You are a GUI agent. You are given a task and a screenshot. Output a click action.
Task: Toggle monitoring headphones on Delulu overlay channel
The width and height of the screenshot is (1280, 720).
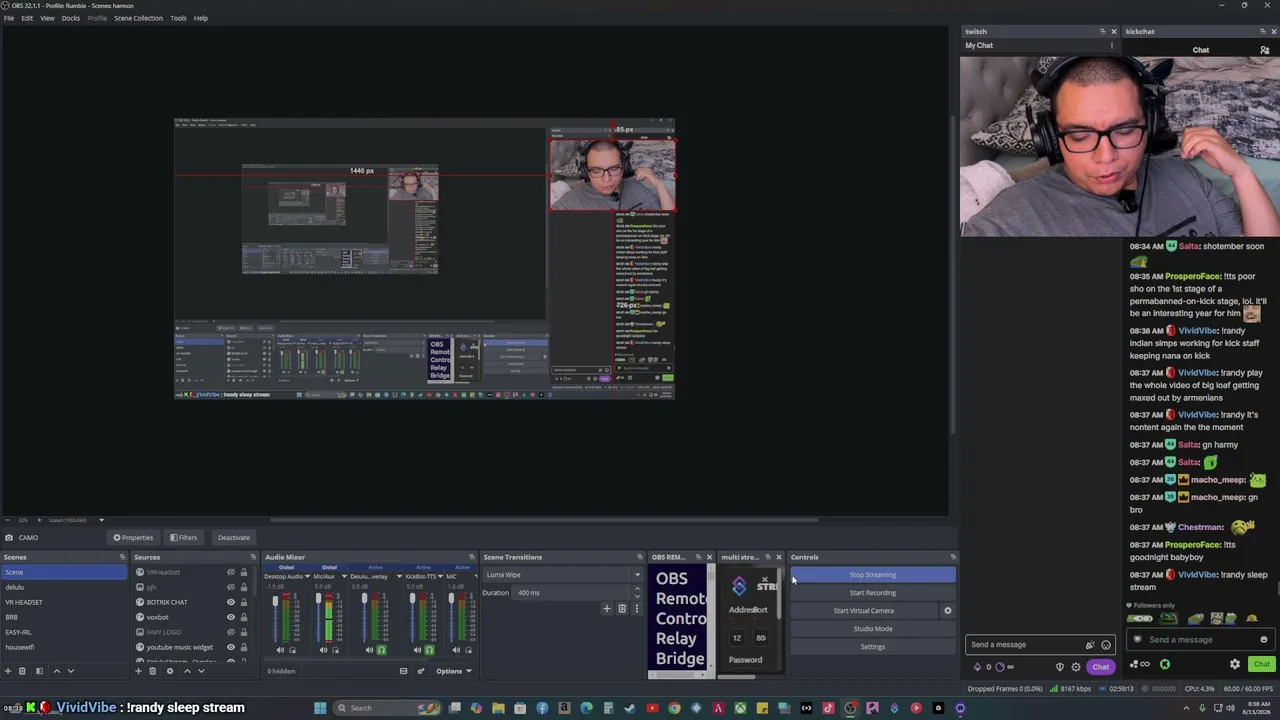[x=381, y=650]
